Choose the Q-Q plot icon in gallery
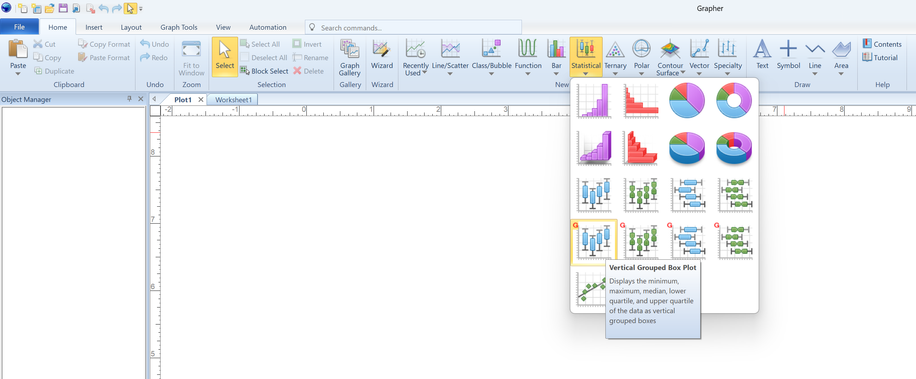The height and width of the screenshot is (379, 916). coord(591,289)
